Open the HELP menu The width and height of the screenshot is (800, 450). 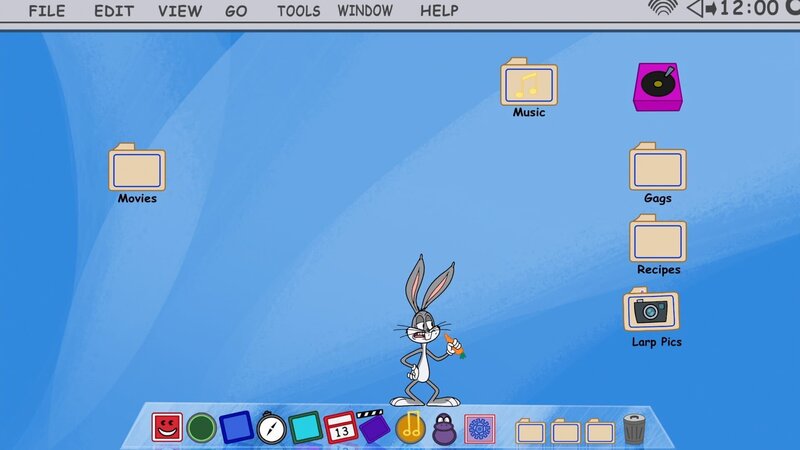439,11
